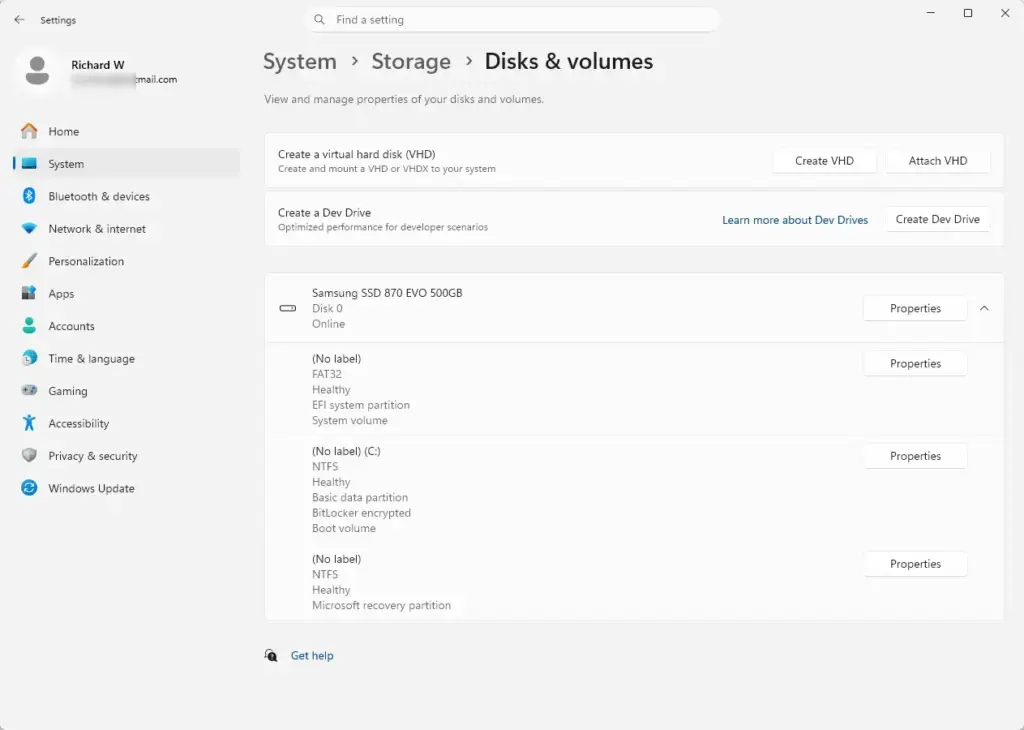The width and height of the screenshot is (1024, 730).
Task: Open Bluetooth & devices settings
Action: pyautogui.click(x=126, y=196)
